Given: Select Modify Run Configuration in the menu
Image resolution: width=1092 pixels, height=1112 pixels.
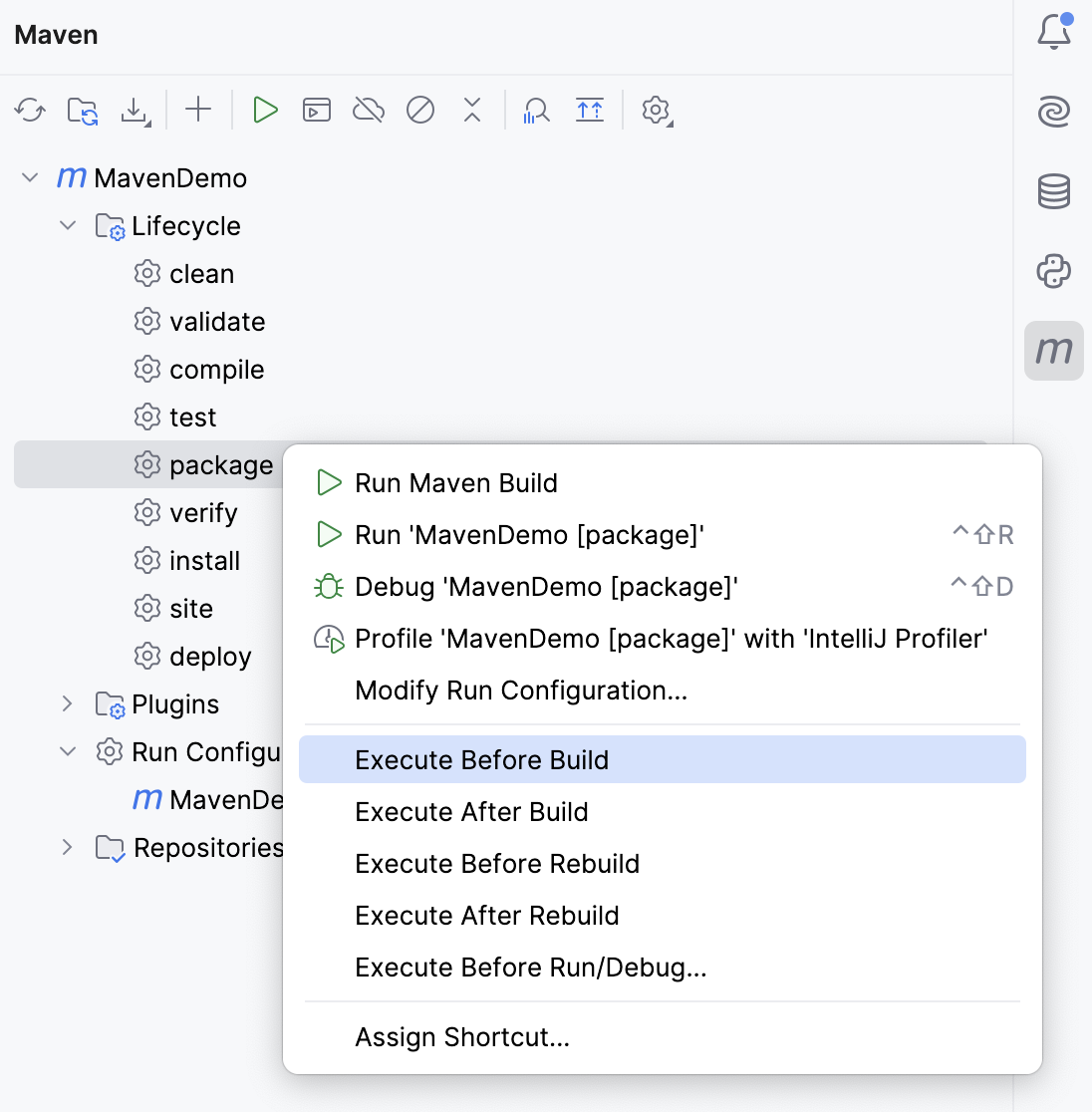Looking at the screenshot, I should click(521, 690).
